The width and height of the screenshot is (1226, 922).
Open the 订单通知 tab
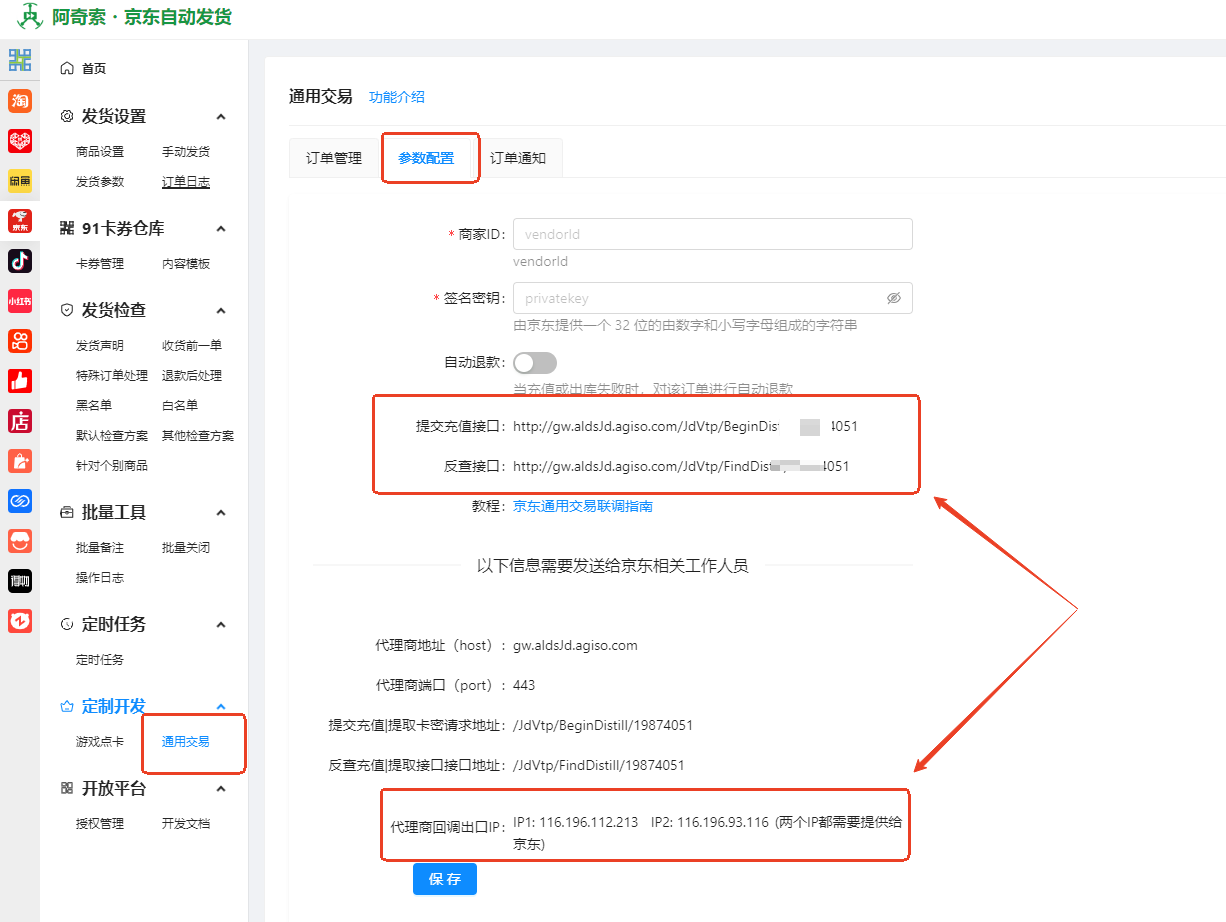click(518, 158)
